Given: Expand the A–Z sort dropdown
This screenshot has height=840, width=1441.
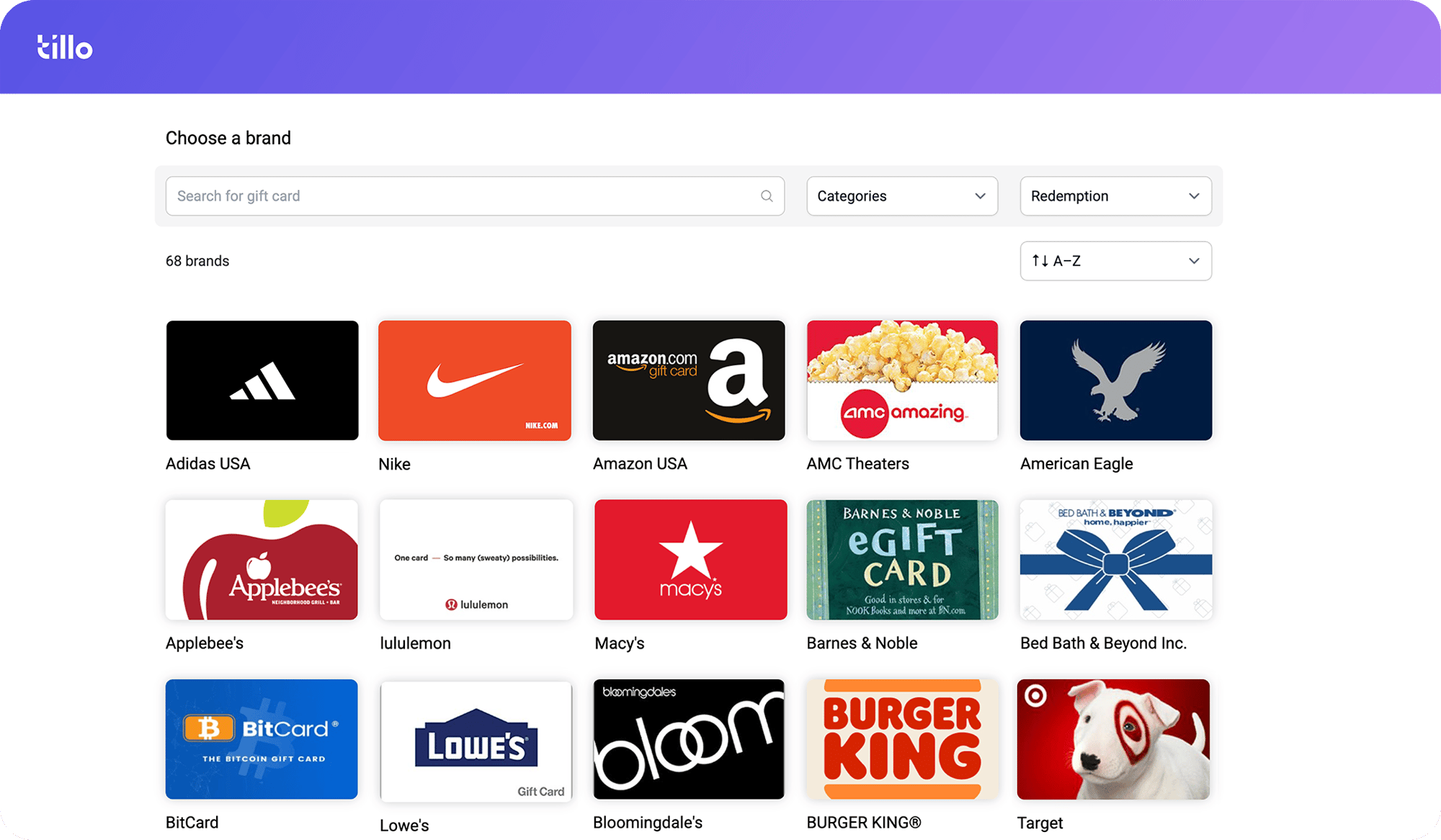Looking at the screenshot, I should click(1115, 261).
